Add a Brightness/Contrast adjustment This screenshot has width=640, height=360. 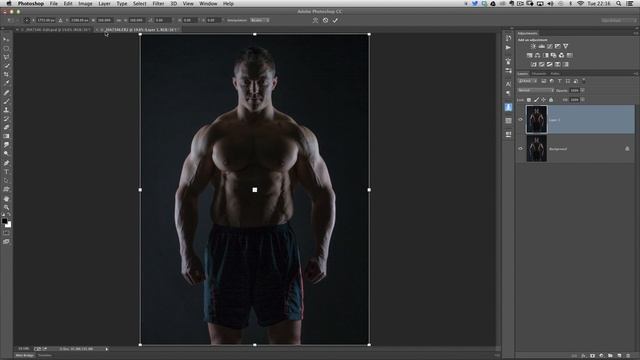(x=533, y=47)
